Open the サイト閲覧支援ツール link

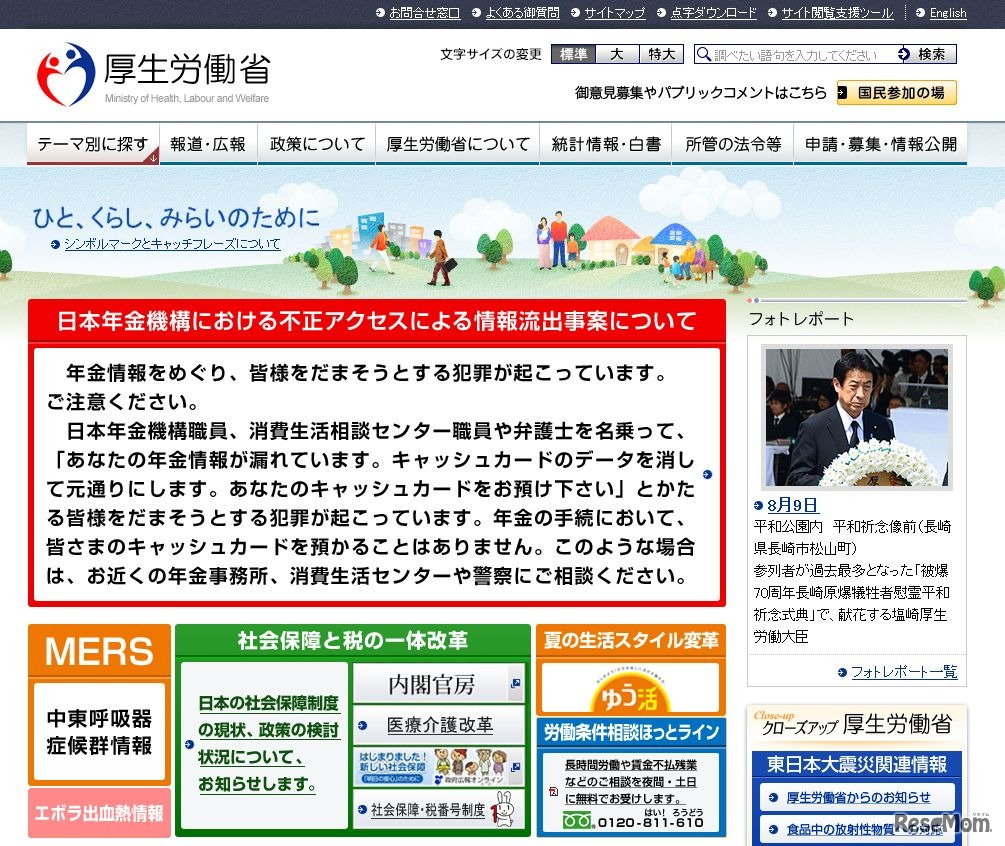click(x=837, y=13)
